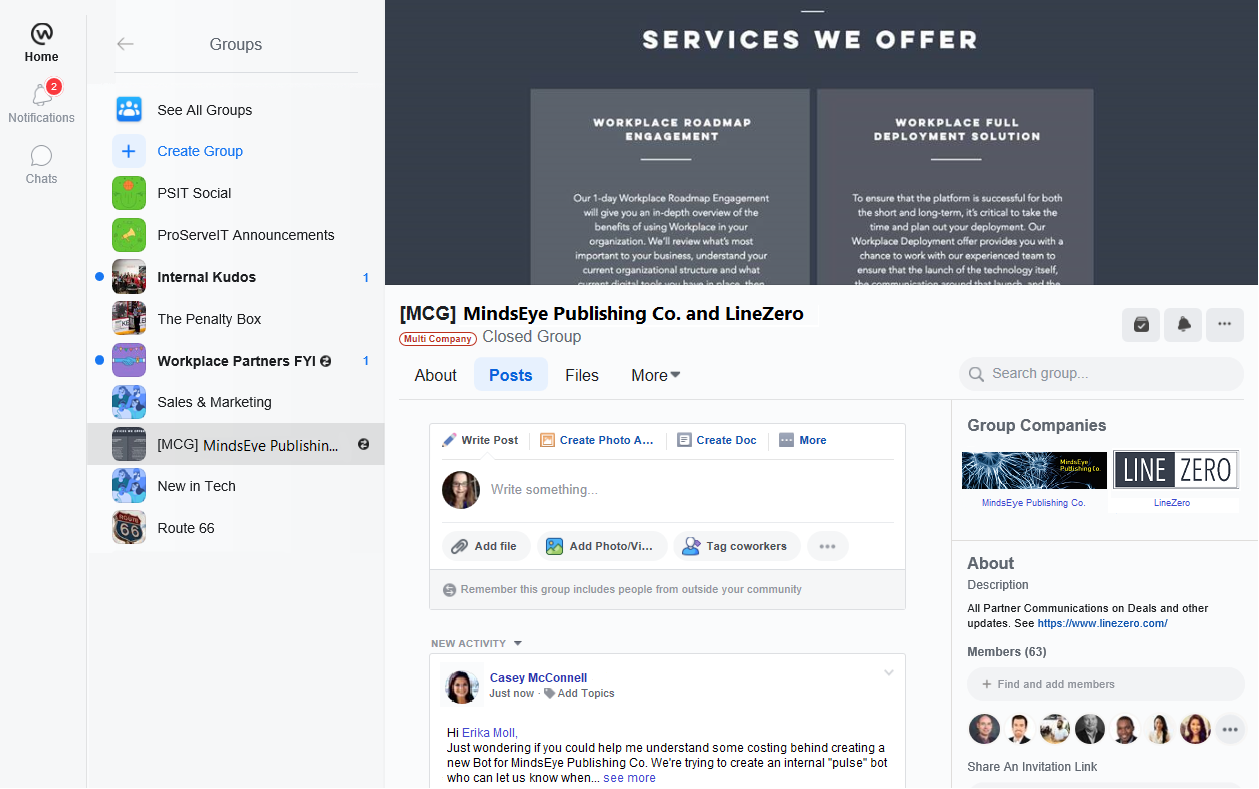
Task: Open group notification bell settings
Action: [x=1183, y=325]
